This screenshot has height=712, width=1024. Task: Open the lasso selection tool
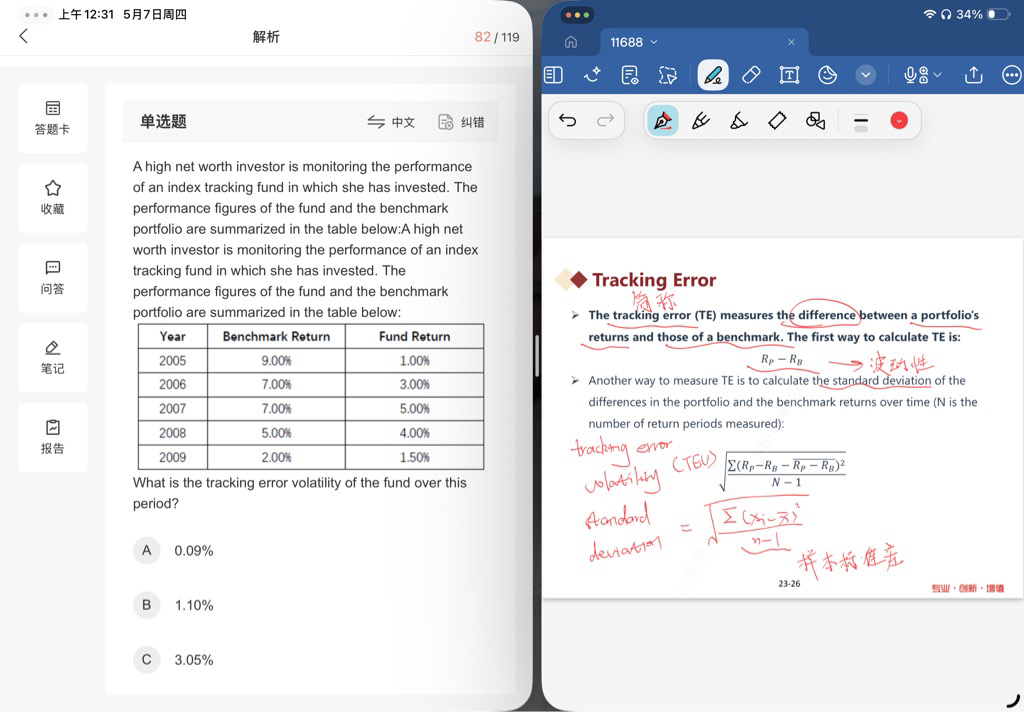(x=667, y=75)
